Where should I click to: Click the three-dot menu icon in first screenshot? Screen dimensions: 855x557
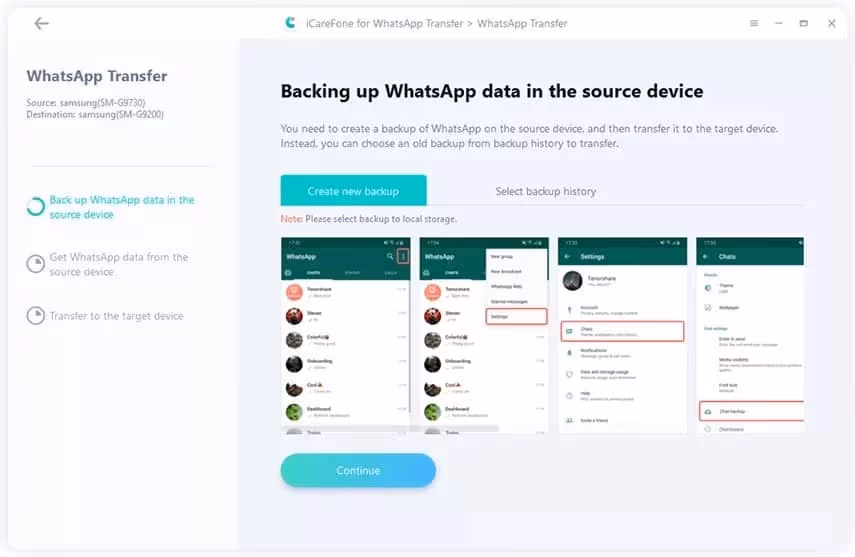point(403,256)
